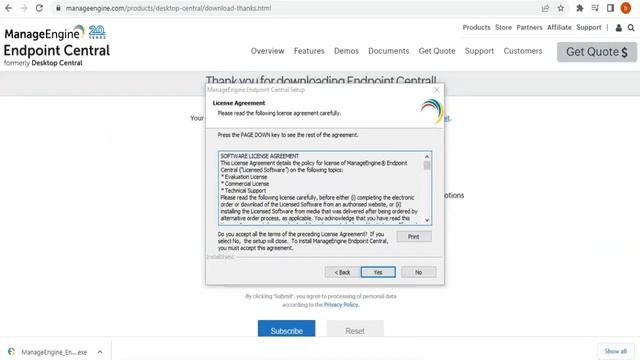This screenshot has width=640, height=360.
Task: Click the '* Evaluation License' line
Action: pyautogui.click(x=244, y=177)
